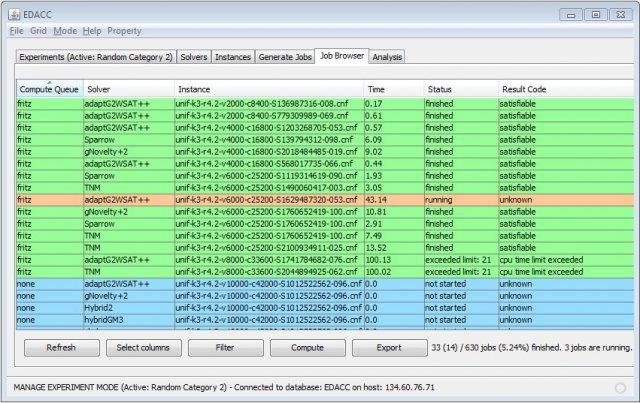Click the Export button
Screen dimensions: 640x403
coord(390,348)
